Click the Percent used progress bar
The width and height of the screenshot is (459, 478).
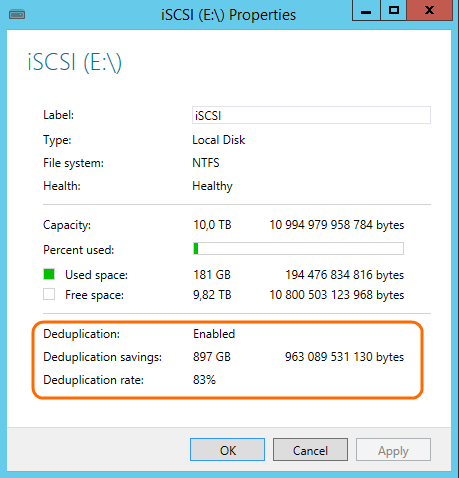[298, 249]
